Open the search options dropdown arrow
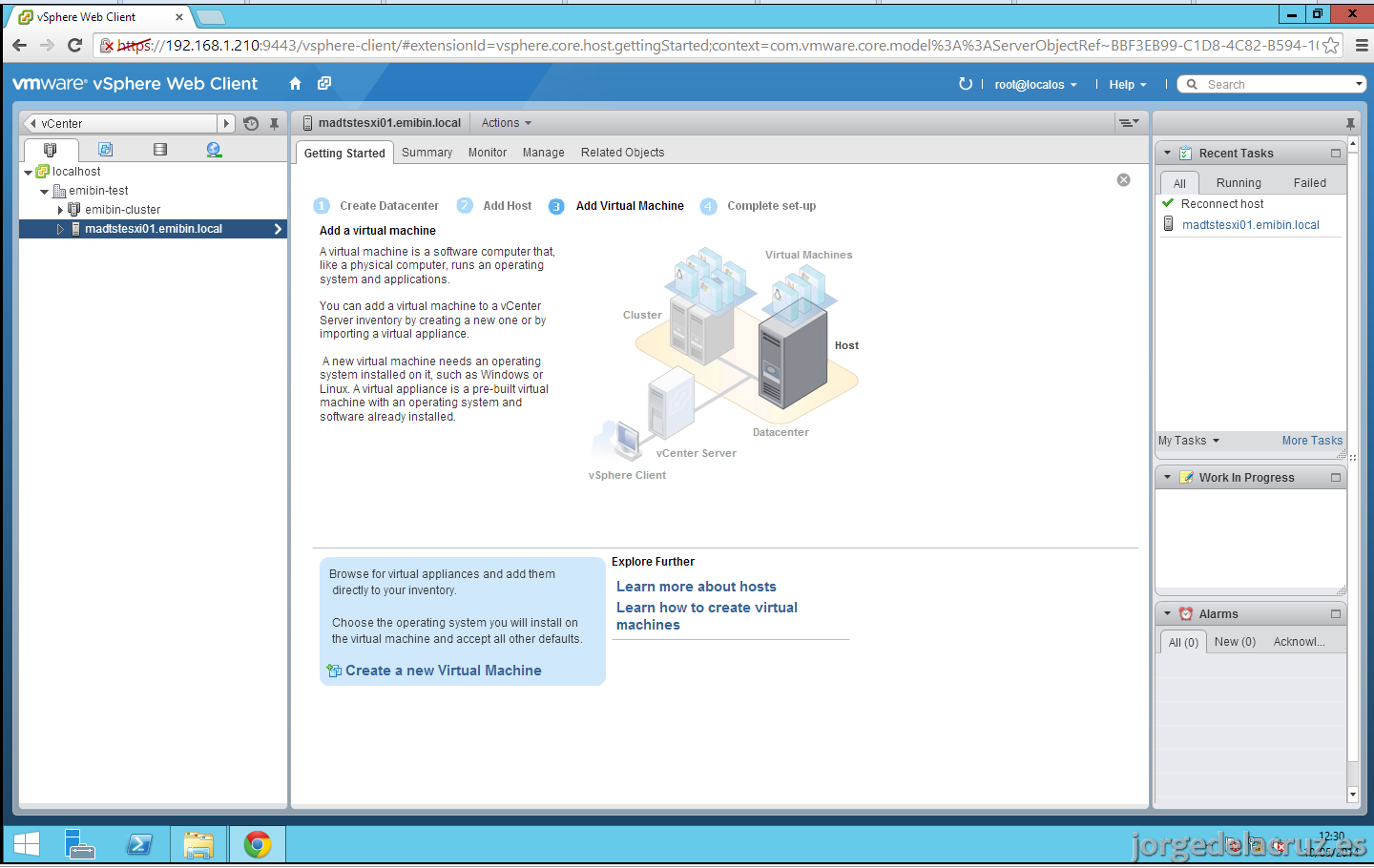The width and height of the screenshot is (1374, 868). tap(1359, 84)
